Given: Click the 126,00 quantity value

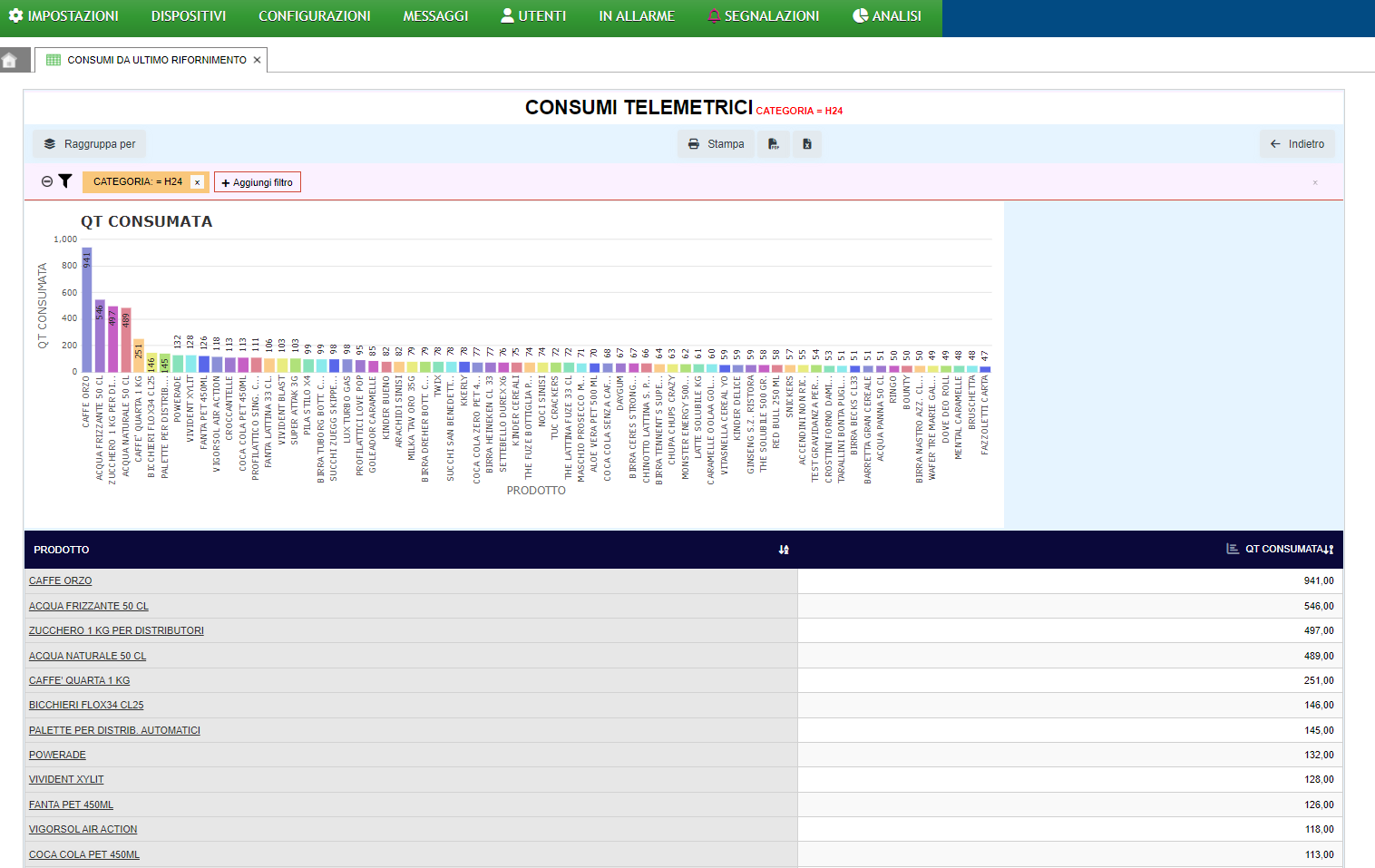Looking at the screenshot, I should coord(1319,805).
